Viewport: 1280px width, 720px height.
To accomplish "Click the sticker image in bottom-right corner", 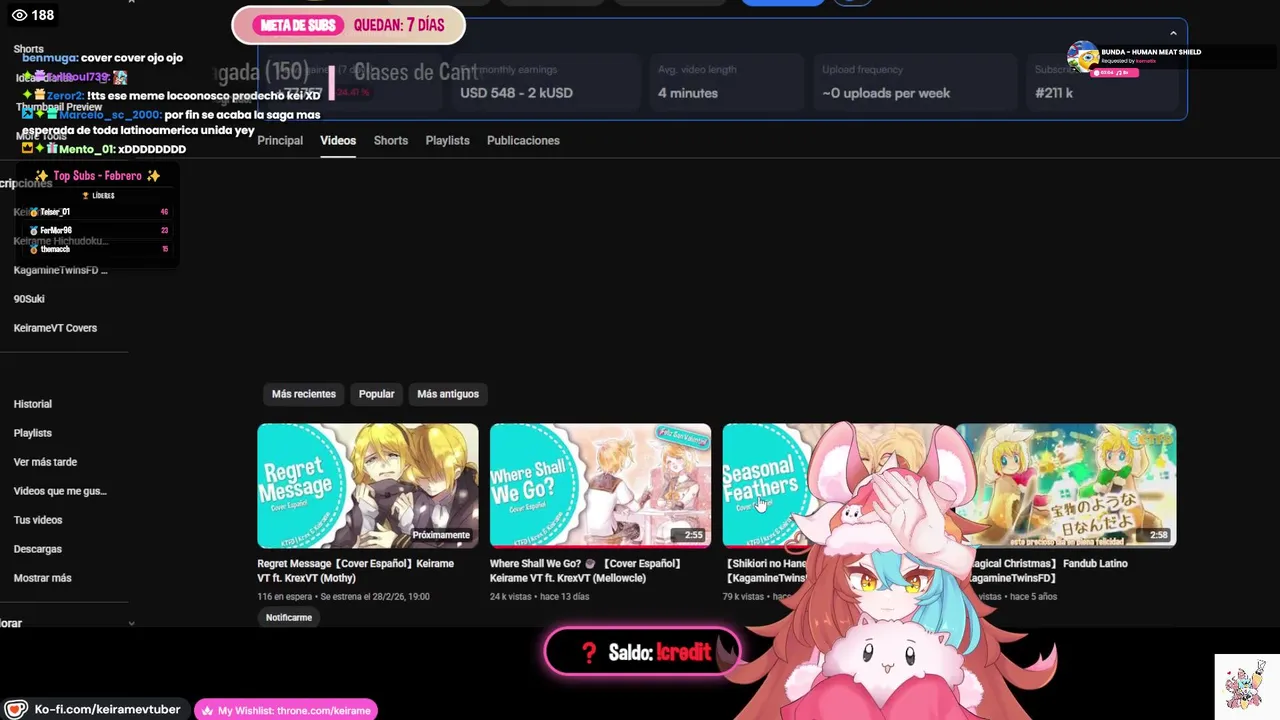I will point(1245,686).
